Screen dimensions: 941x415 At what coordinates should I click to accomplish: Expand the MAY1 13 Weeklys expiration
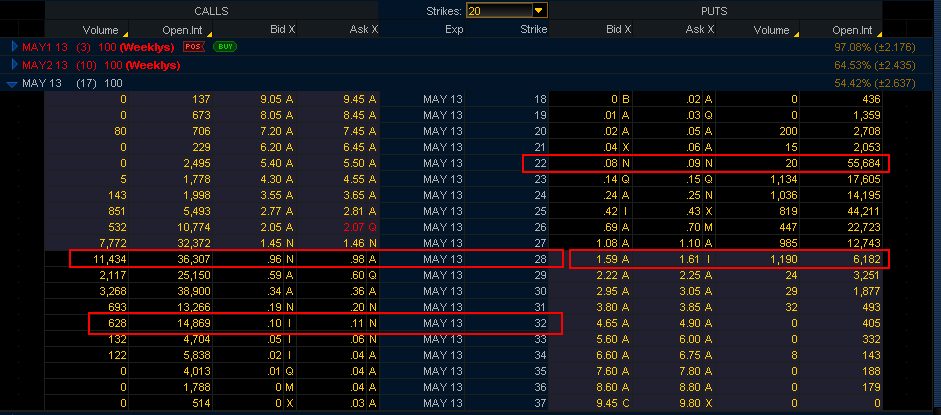click(14, 47)
